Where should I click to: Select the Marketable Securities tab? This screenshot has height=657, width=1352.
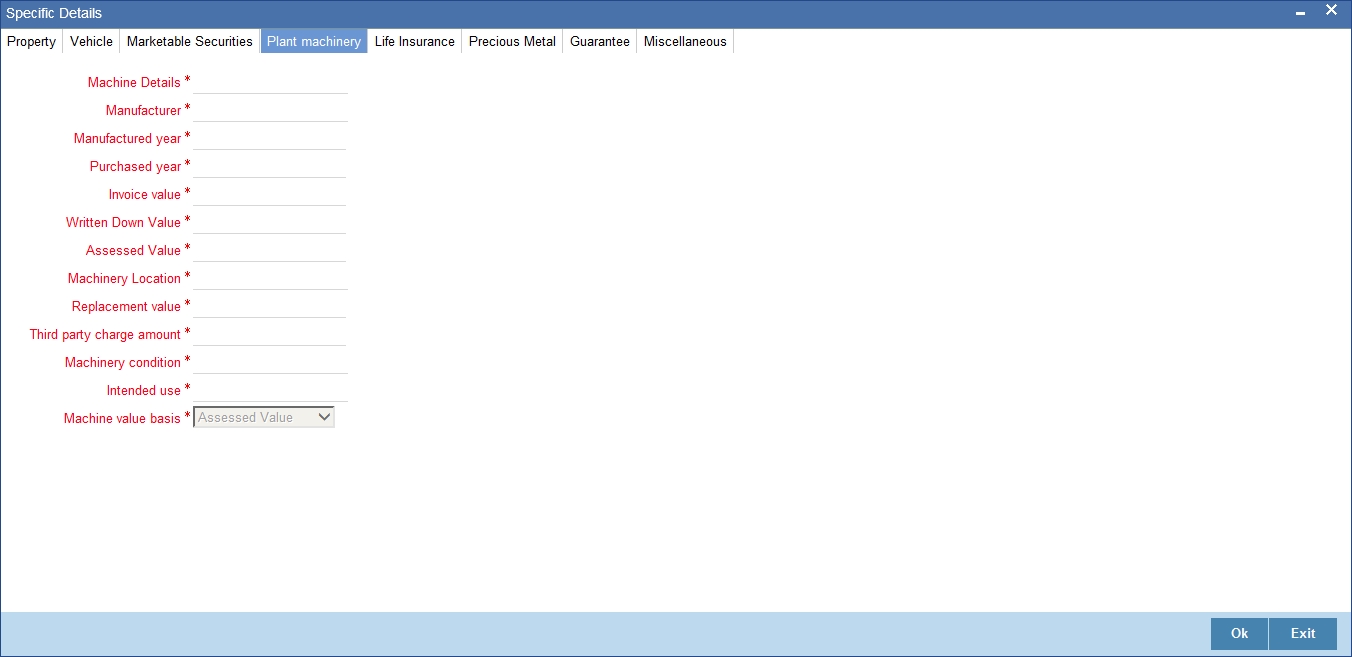coord(190,41)
